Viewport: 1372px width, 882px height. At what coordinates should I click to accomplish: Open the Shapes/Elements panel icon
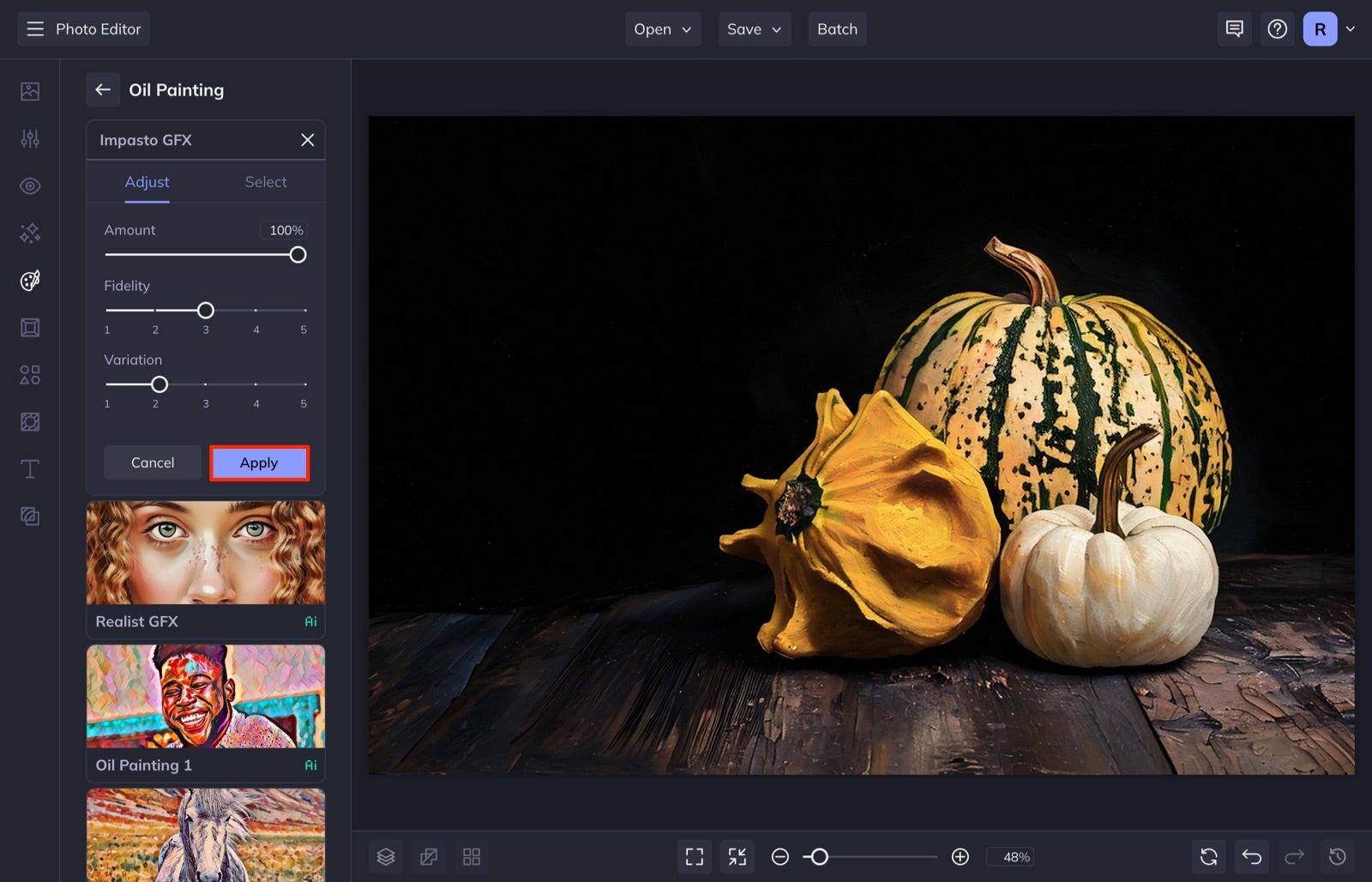29,374
